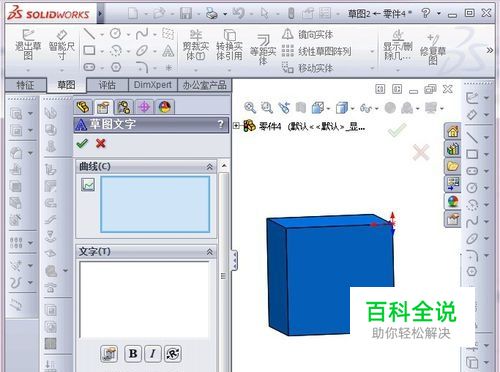Switch to the 草图 (Sketch) tab
Image resolution: width=500 pixels, height=372 pixels.
click(x=66, y=85)
